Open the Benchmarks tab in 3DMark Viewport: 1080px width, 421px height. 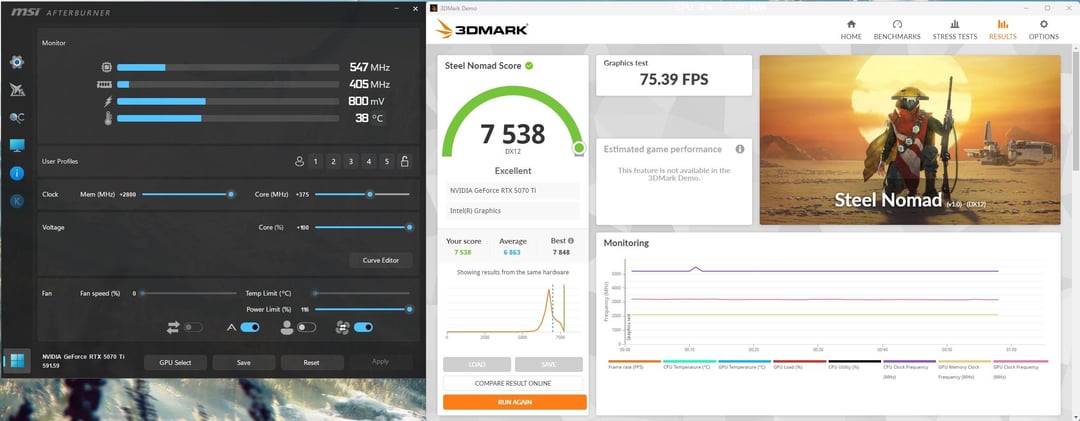click(896, 30)
